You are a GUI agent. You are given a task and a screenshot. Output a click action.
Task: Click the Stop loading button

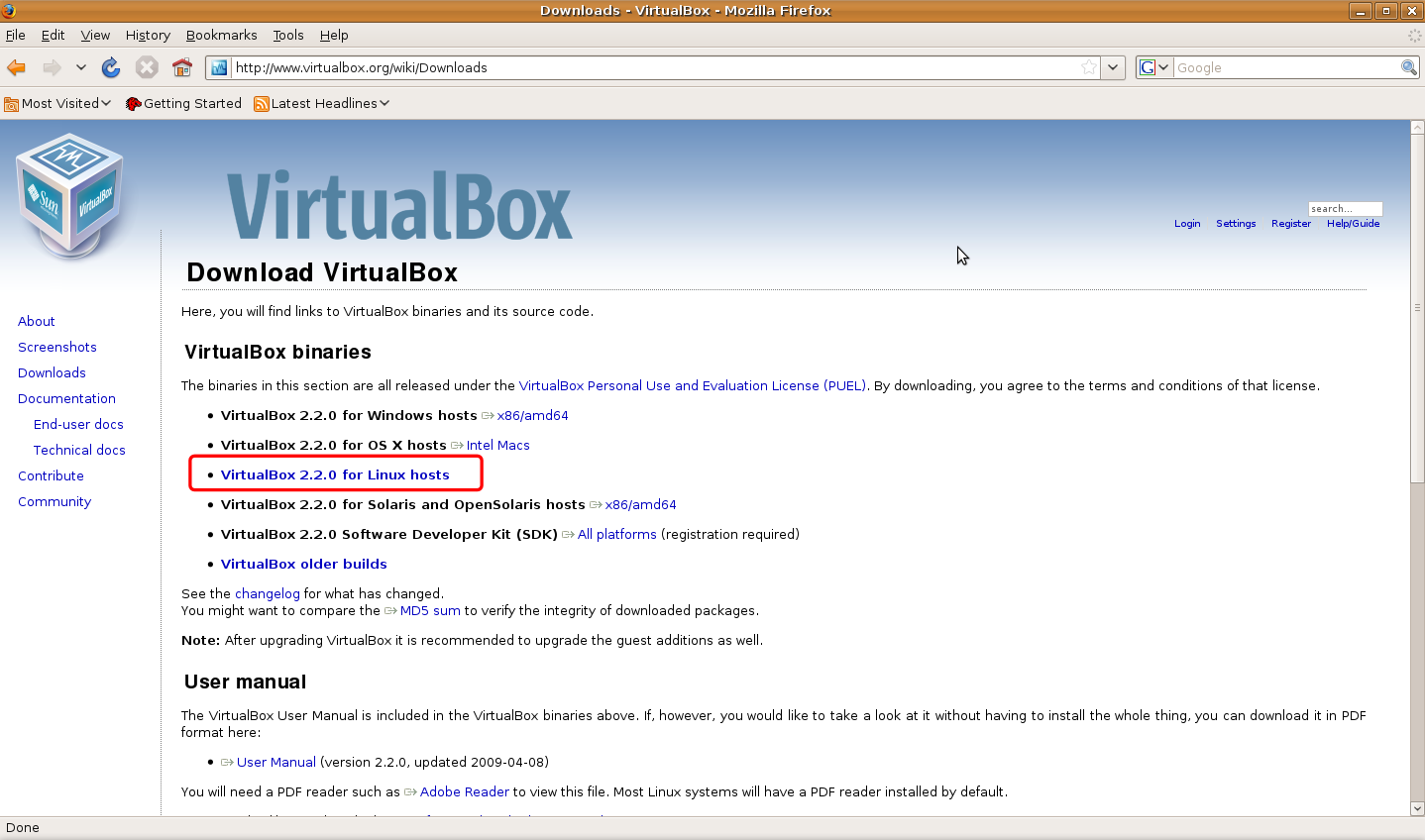tap(147, 67)
